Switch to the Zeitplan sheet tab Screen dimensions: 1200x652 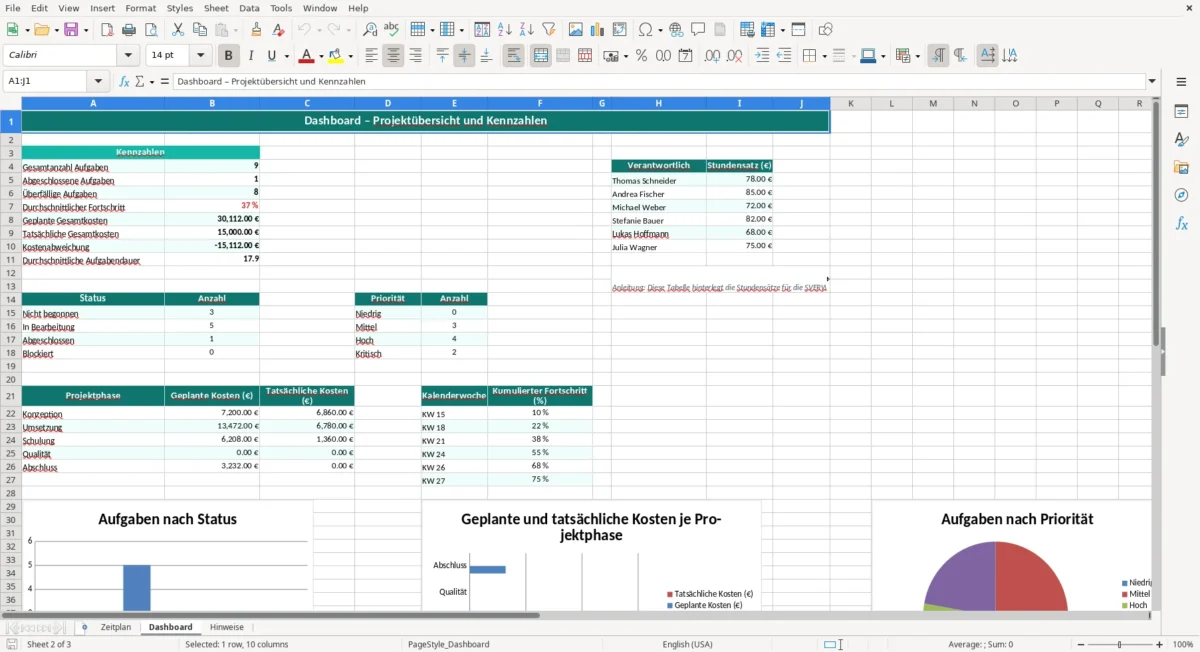116,627
